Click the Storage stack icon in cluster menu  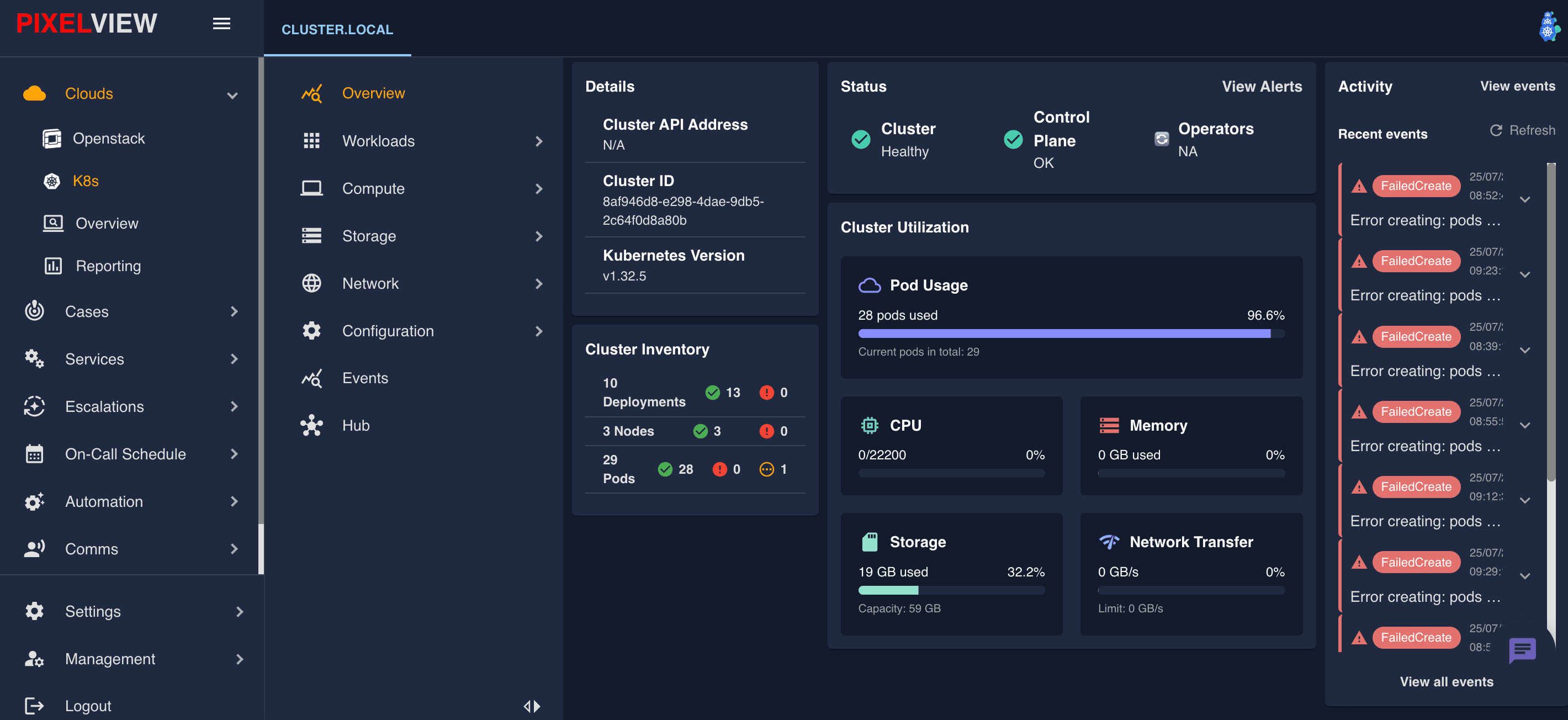(311, 236)
